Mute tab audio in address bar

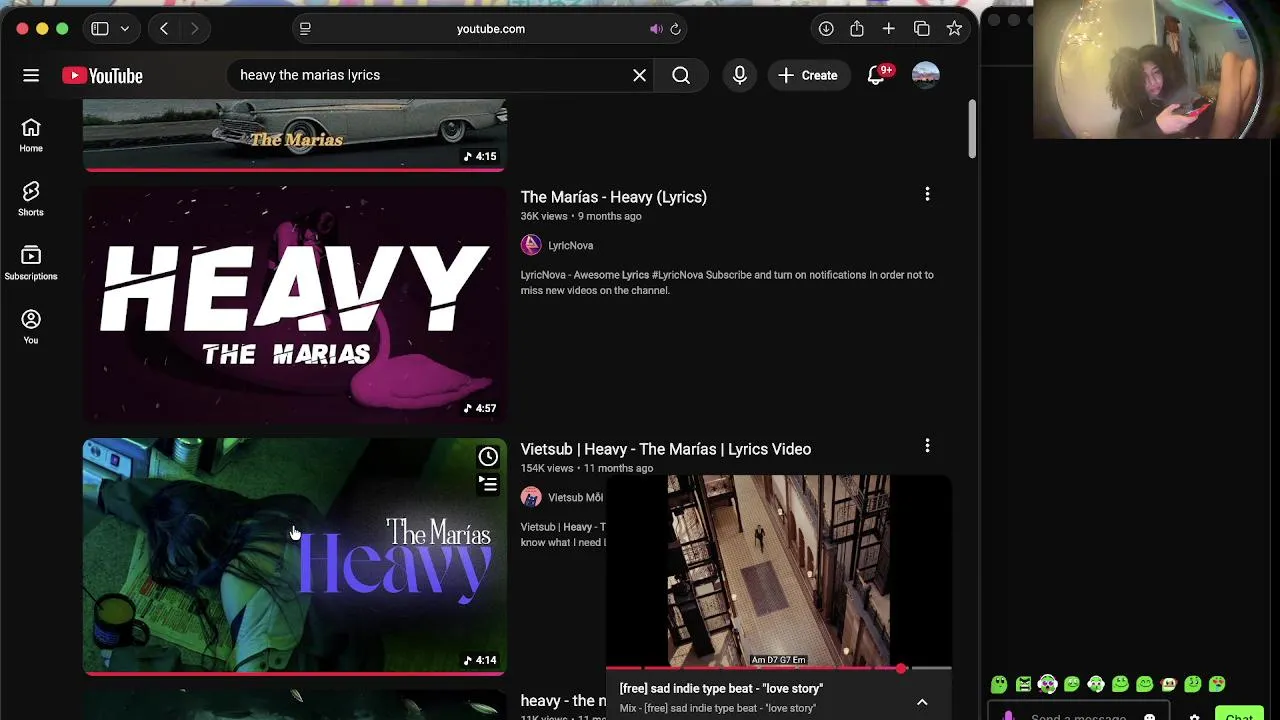pos(656,29)
